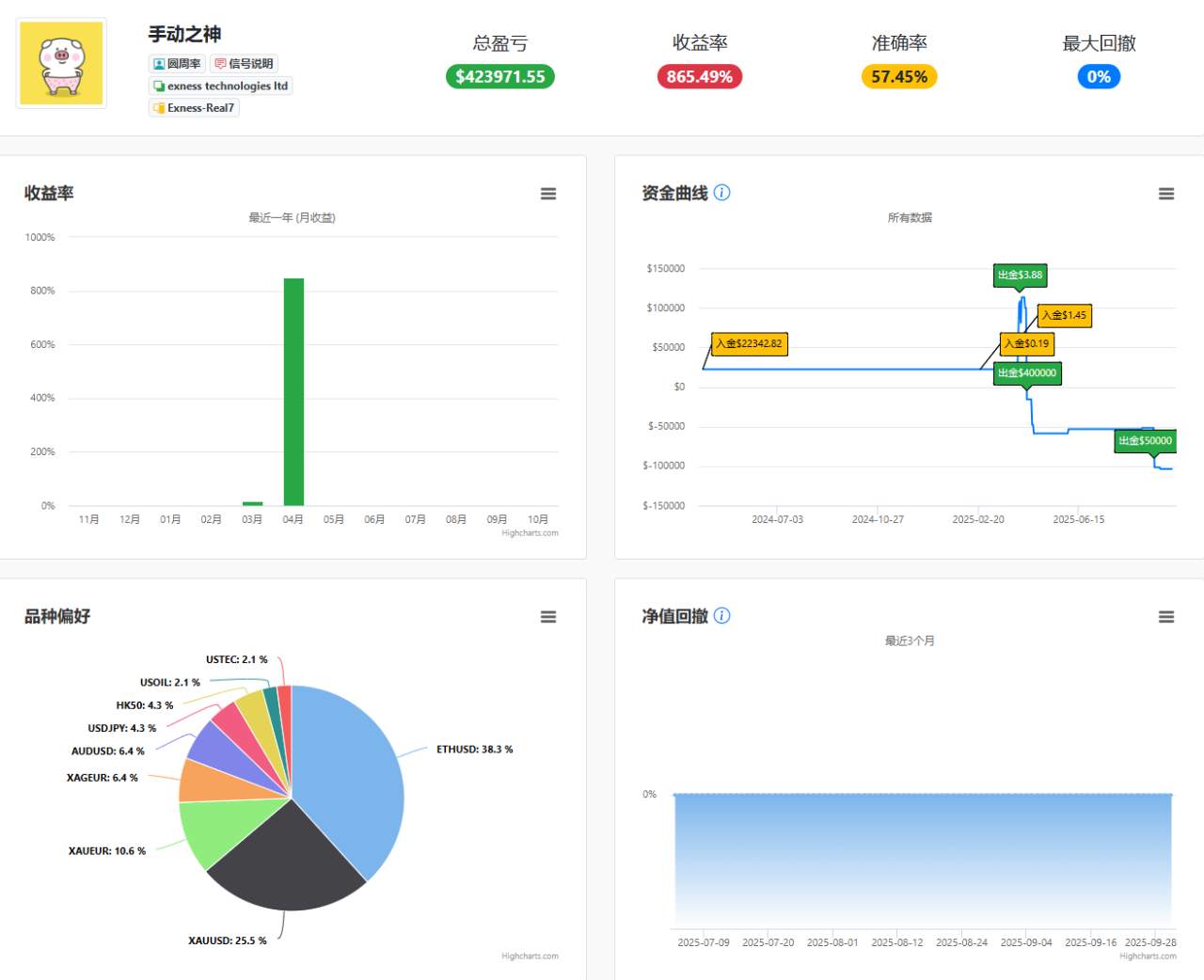Image resolution: width=1204 pixels, height=980 pixels.
Task: Open the Highcharts.com link under the 品种偏好 chart
Action: pos(530,956)
